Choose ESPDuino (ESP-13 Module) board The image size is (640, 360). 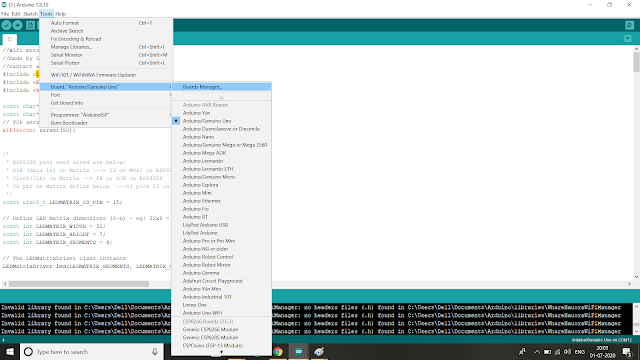pyautogui.click(x=222, y=346)
